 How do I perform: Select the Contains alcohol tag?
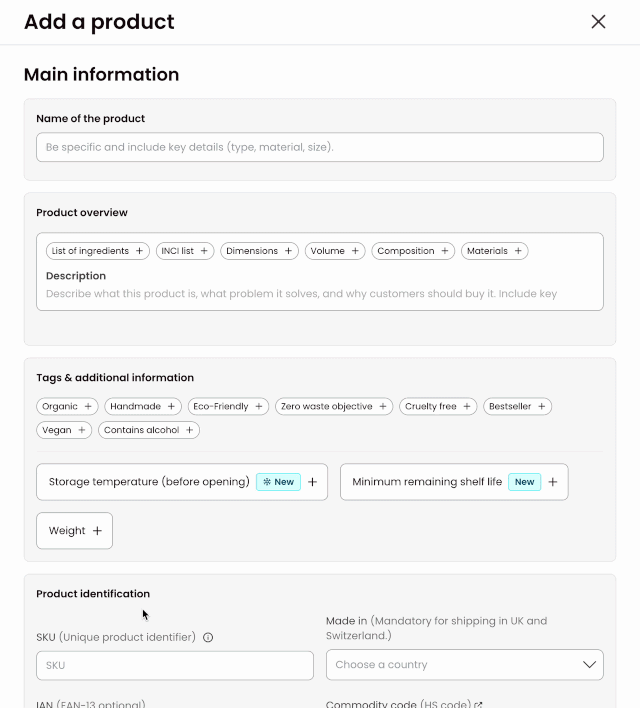pyautogui.click(x=149, y=430)
